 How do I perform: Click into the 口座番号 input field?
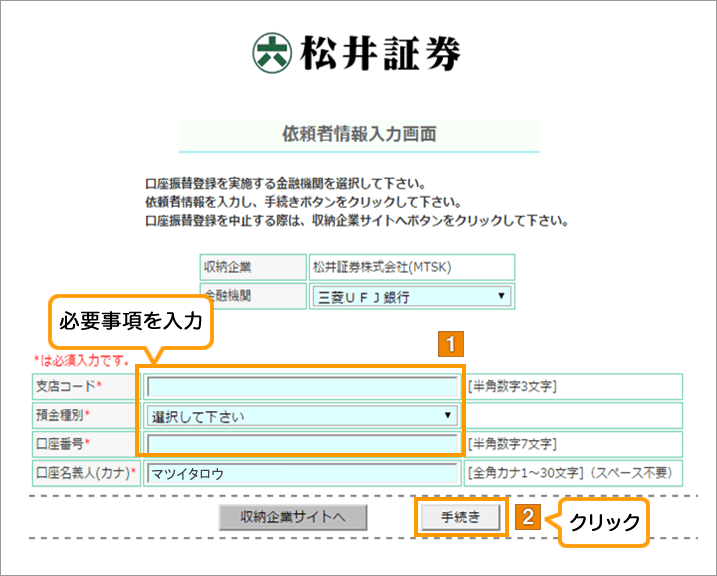pyautogui.click(x=301, y=443)
